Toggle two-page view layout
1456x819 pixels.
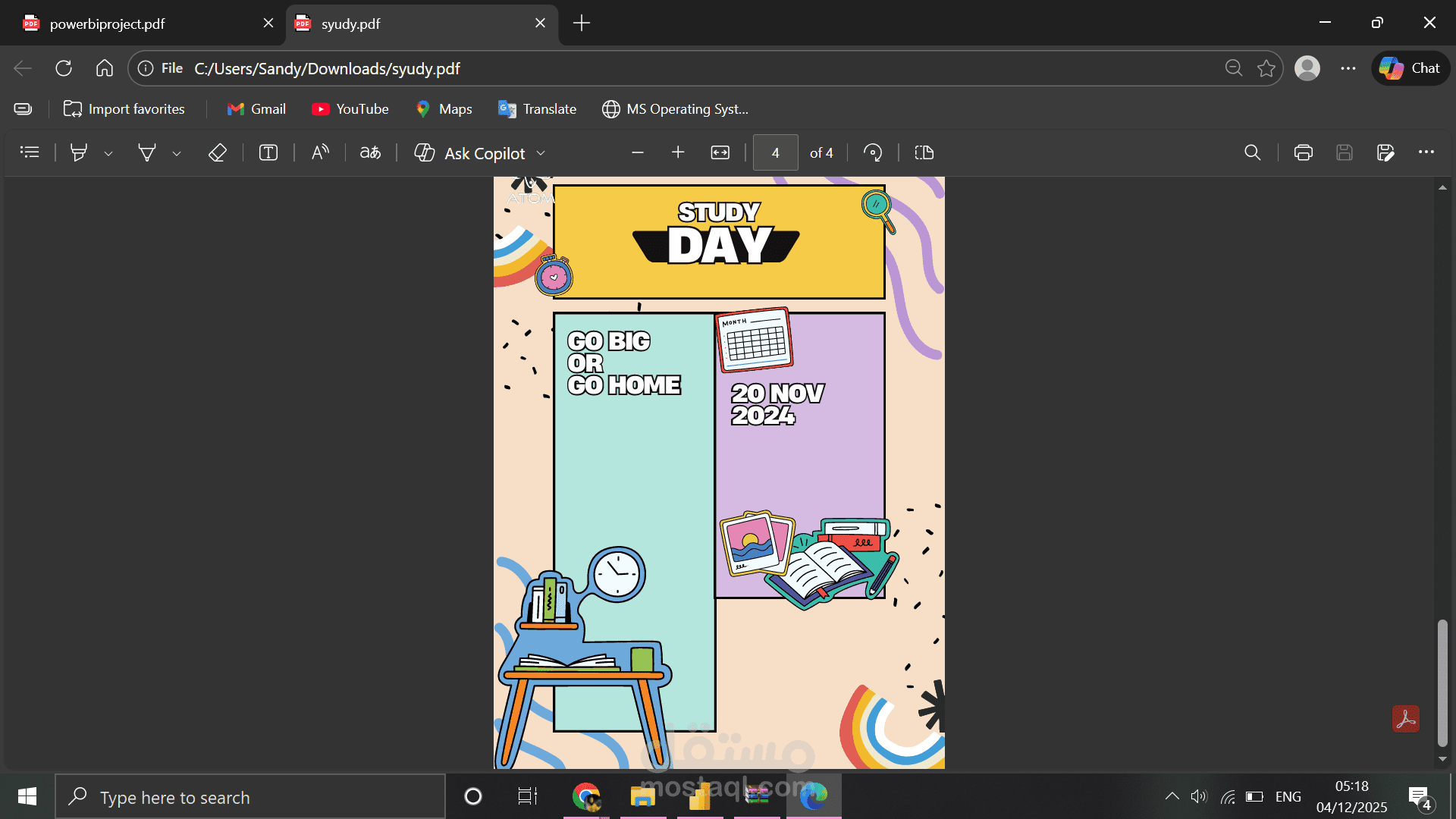[924, 152]
